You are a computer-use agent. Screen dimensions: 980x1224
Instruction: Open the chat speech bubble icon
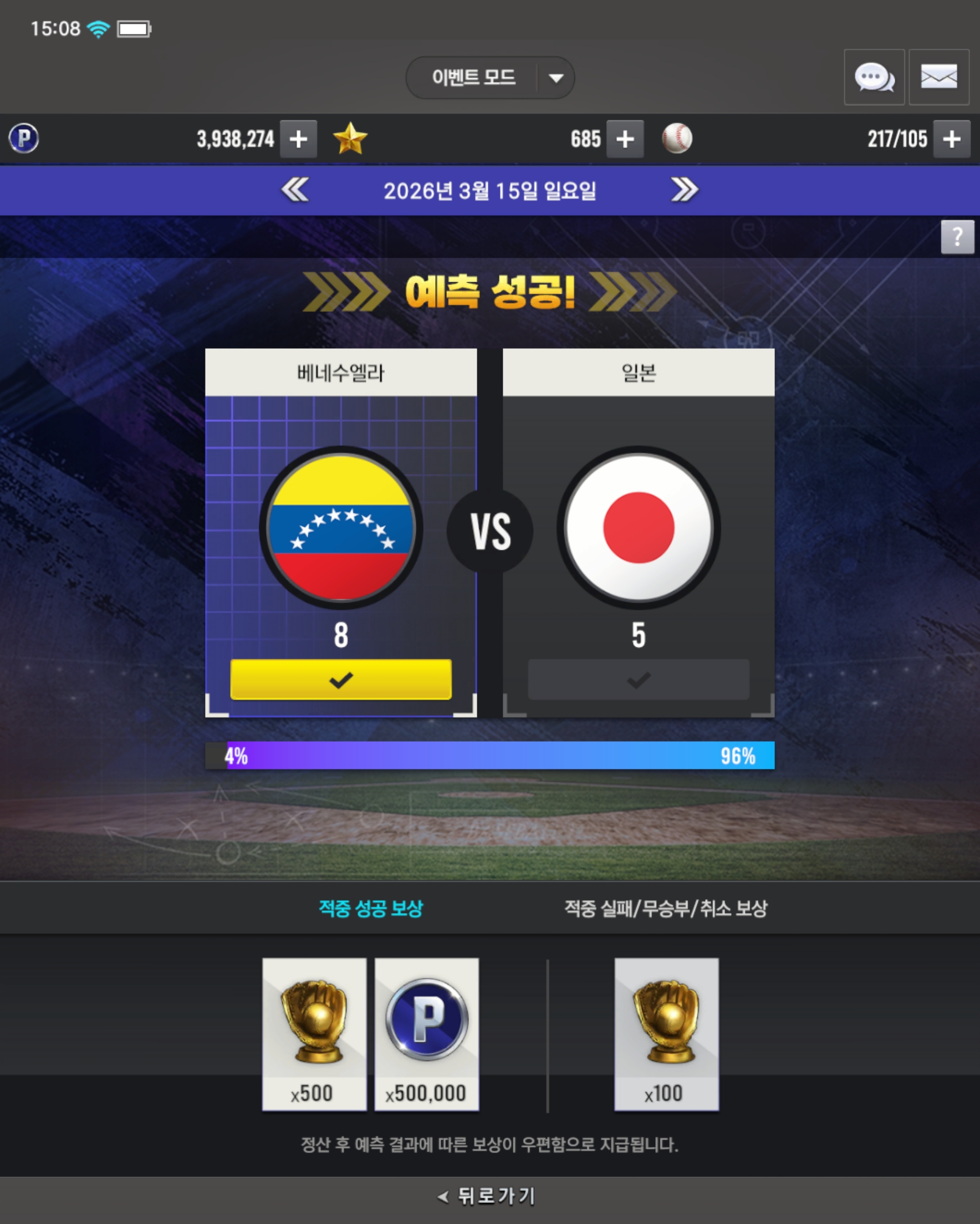tap(874, 77)
